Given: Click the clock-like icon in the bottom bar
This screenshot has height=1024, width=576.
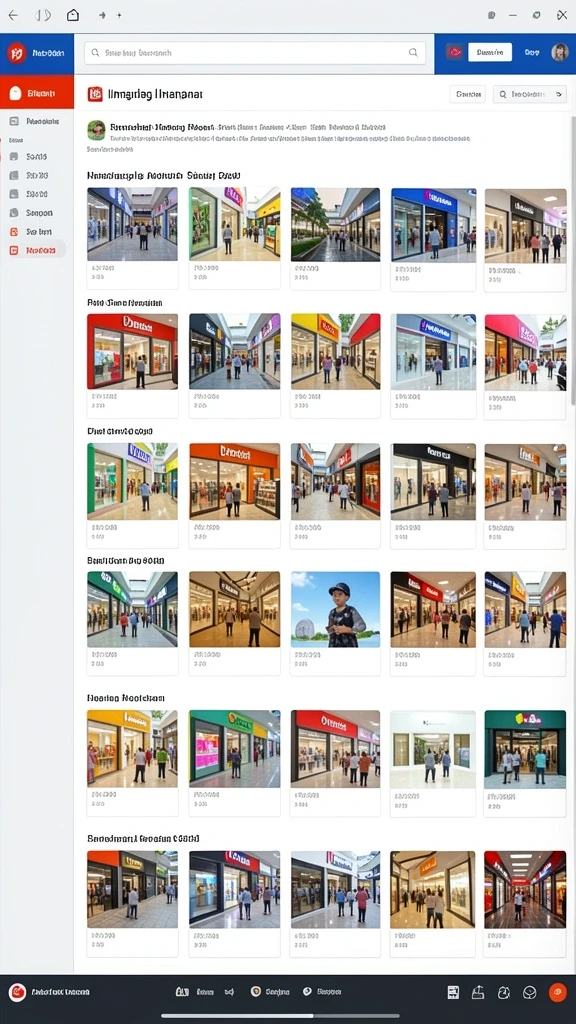Looking at the screenshot, I should point(504,992).
